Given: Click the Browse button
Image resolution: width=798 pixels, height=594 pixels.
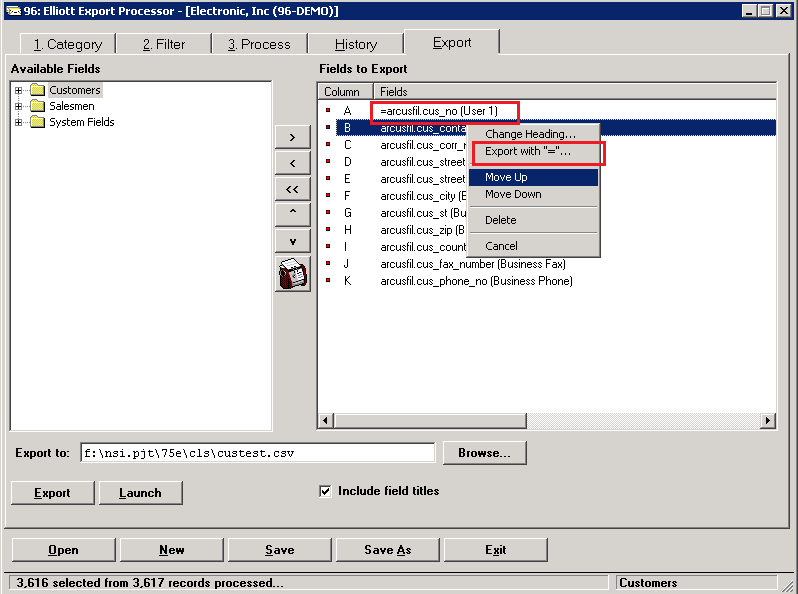Looking at the screenshot, I should click(484, 453).
